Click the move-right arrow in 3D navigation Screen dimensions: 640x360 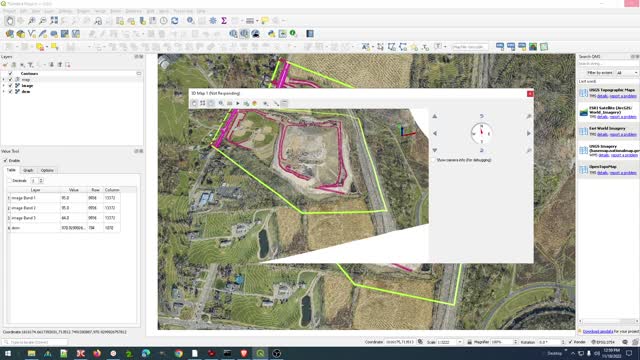529,133
